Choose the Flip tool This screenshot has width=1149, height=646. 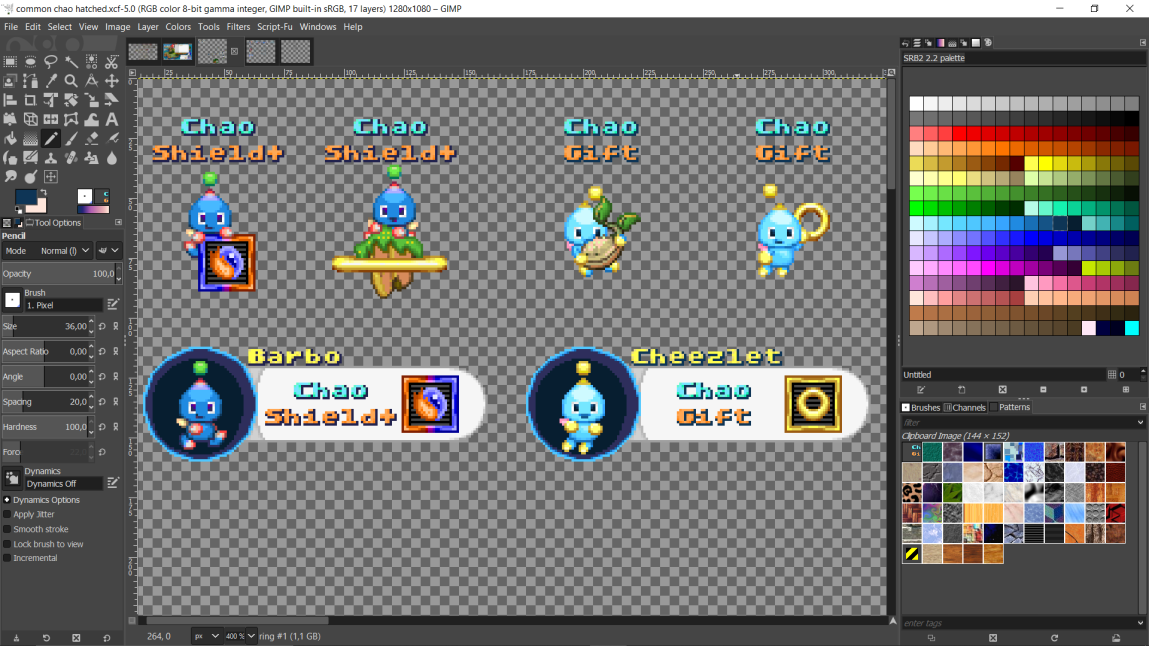pyautogui.click(x=51, y=119)
